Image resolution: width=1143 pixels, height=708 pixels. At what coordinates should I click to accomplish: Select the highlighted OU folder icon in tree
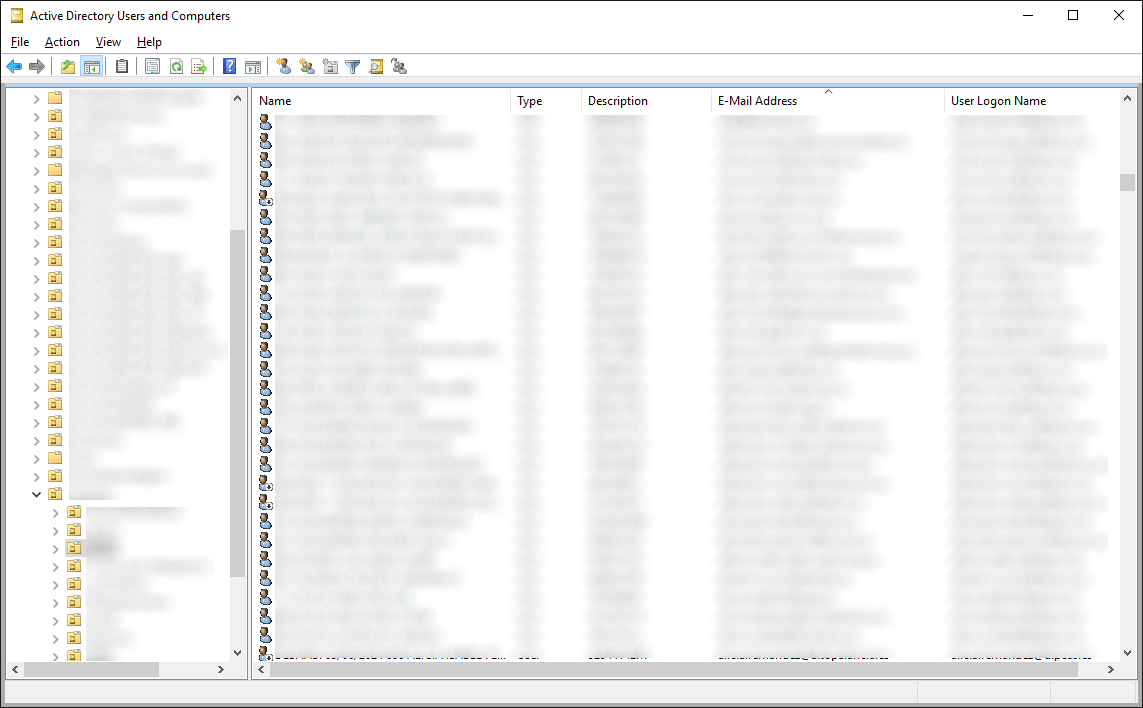pyautogui.click(x=74, y=548)
